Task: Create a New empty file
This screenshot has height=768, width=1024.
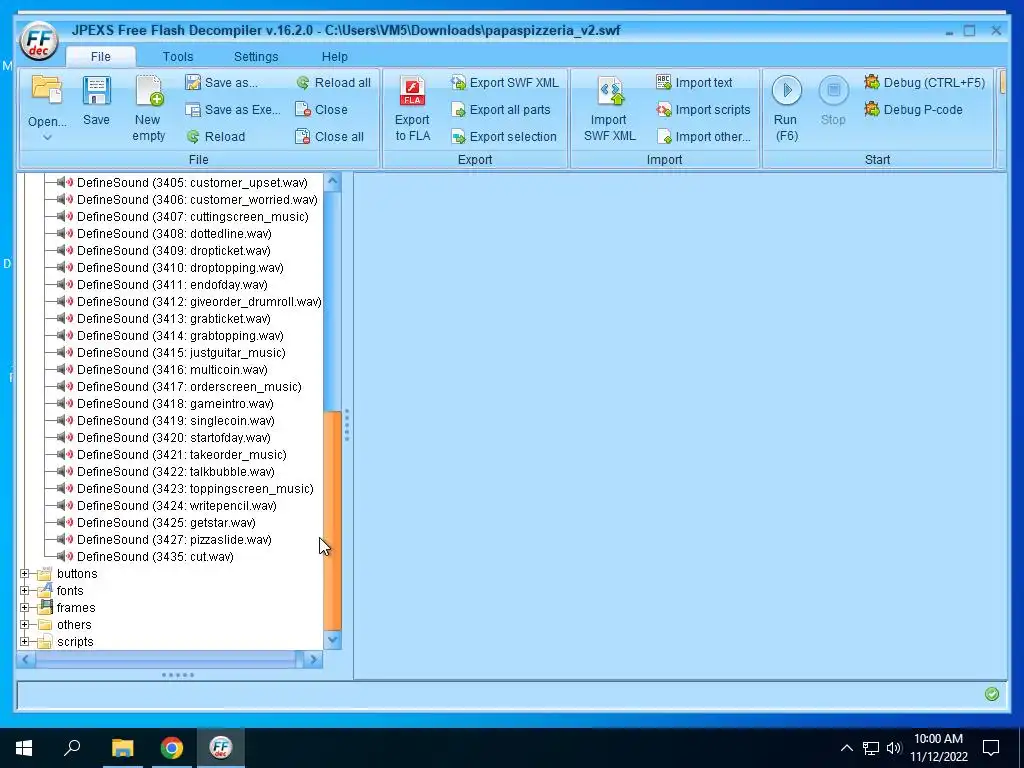Action: (149, 108)
